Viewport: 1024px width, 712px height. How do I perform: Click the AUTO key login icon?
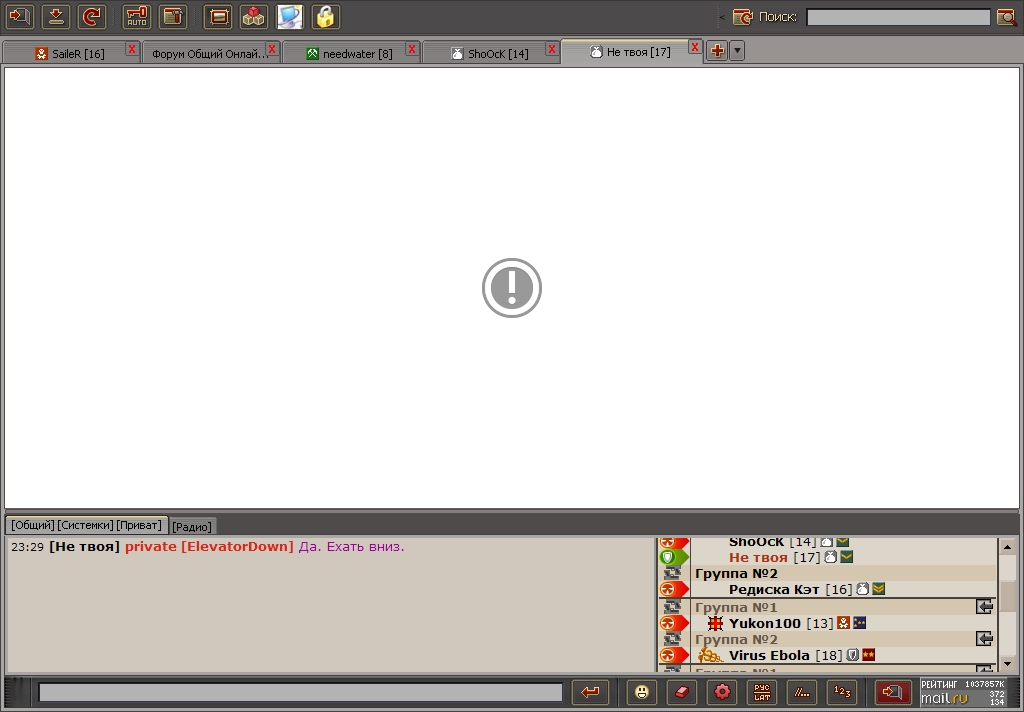click(137, 16)
